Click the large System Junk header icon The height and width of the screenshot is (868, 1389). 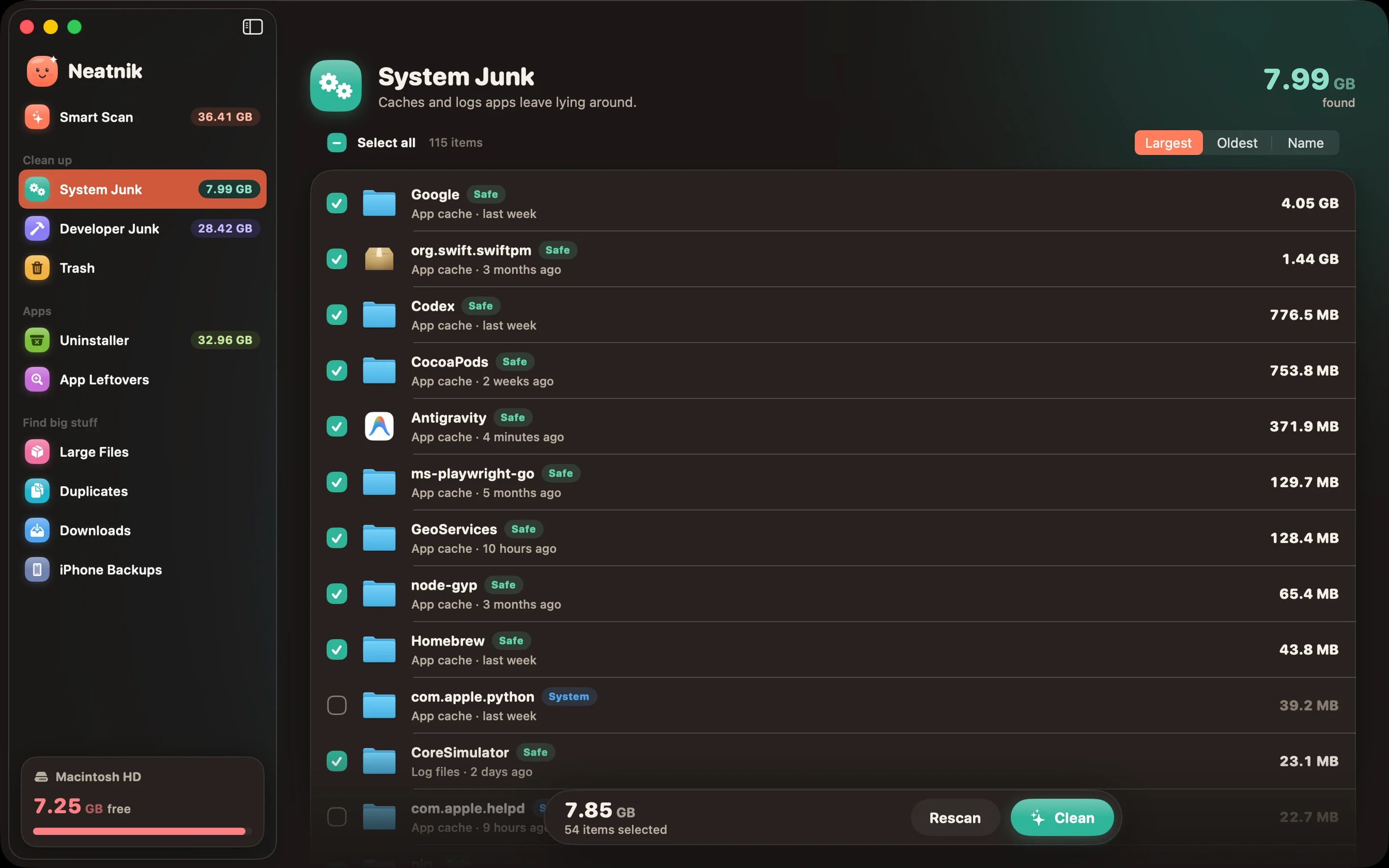coord(336,85)
